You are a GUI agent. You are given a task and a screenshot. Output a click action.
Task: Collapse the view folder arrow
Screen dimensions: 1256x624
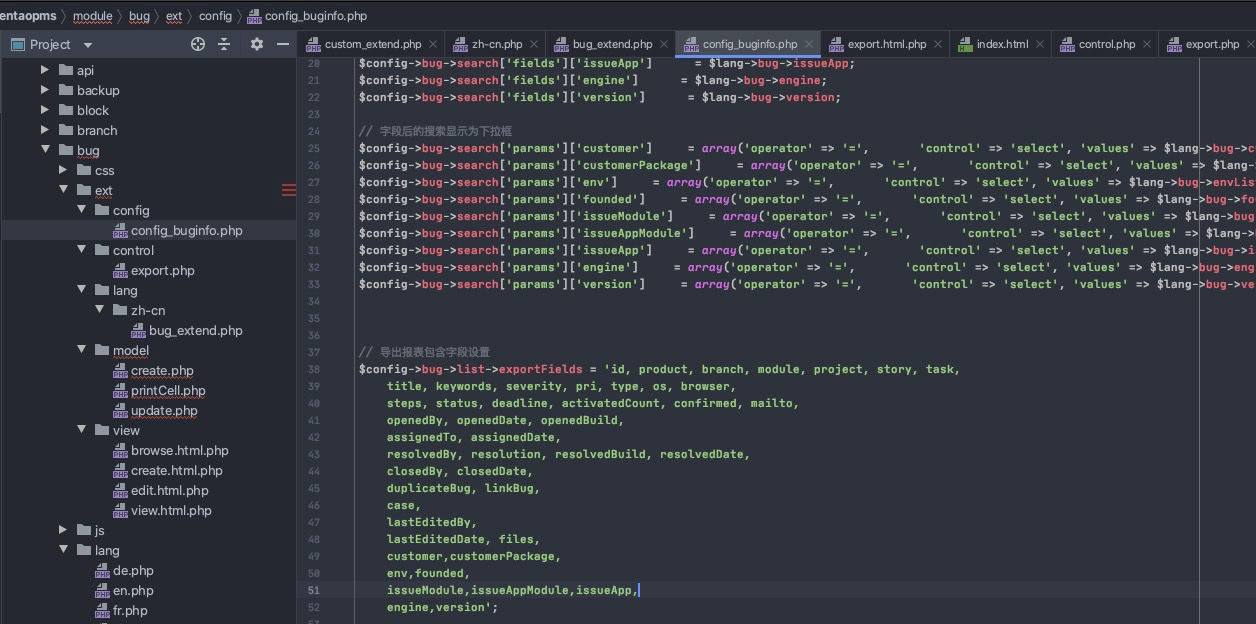(80, 430)
